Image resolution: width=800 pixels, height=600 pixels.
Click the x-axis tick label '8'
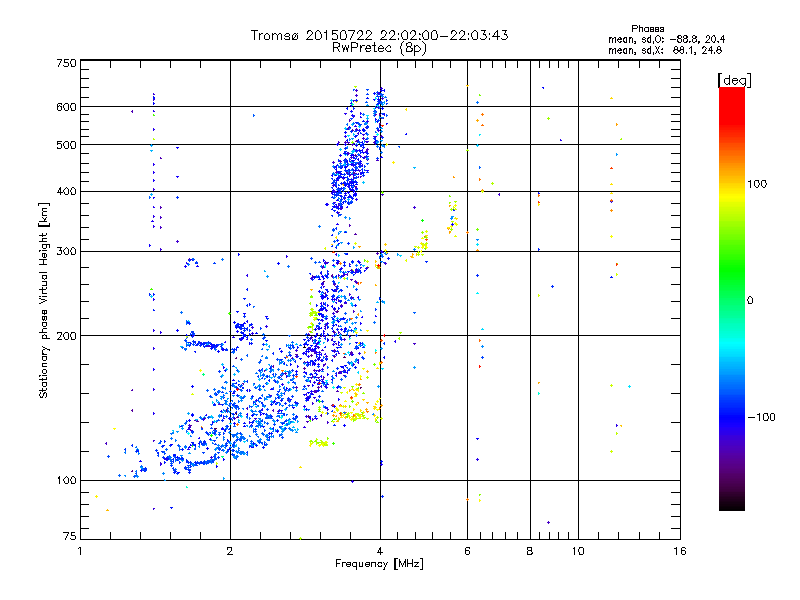coord(530,551)
